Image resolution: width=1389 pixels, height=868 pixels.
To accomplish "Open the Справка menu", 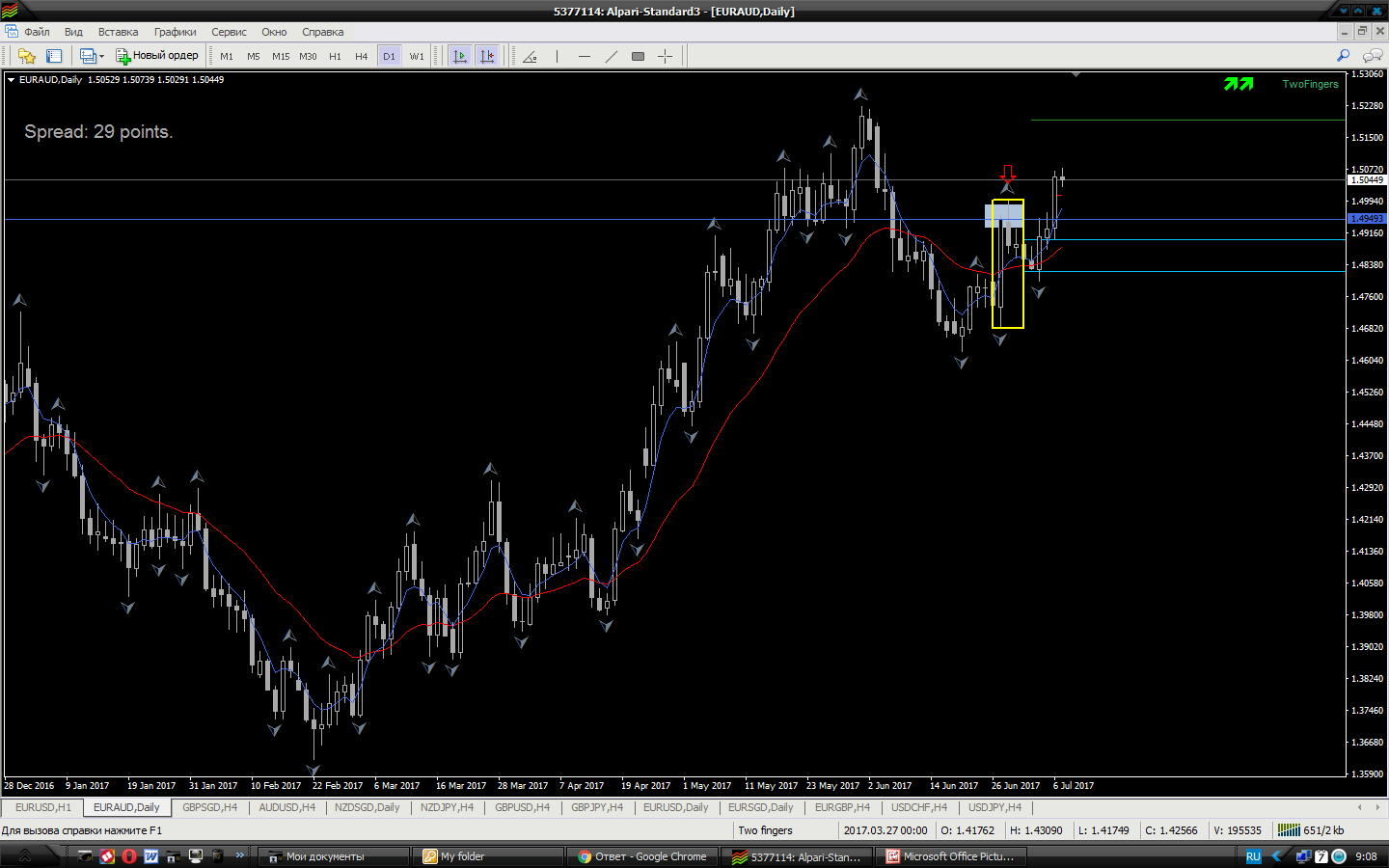I will click(322, 32).
